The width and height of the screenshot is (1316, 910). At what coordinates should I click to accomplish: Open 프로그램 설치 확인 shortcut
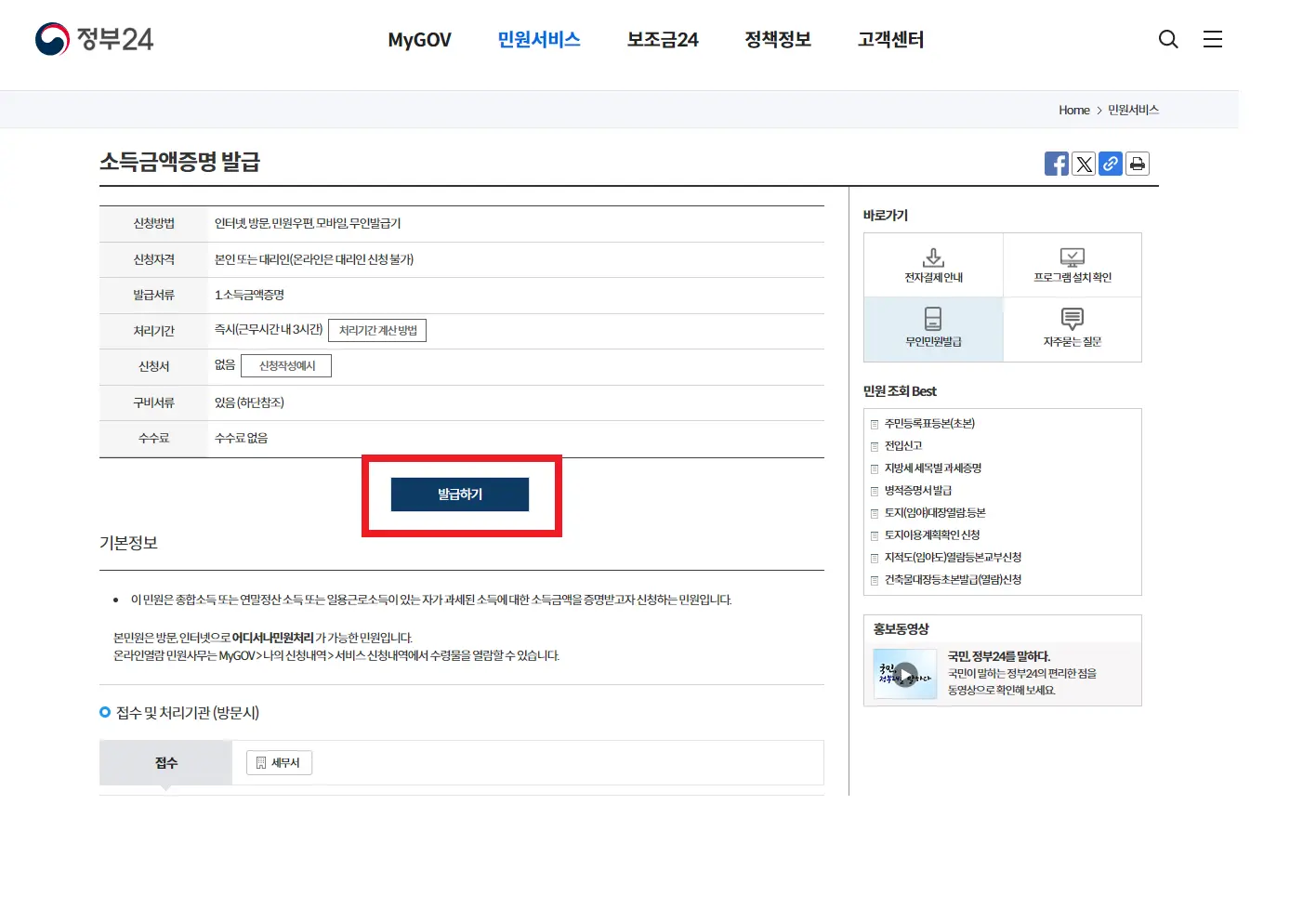click(1073, 265)
